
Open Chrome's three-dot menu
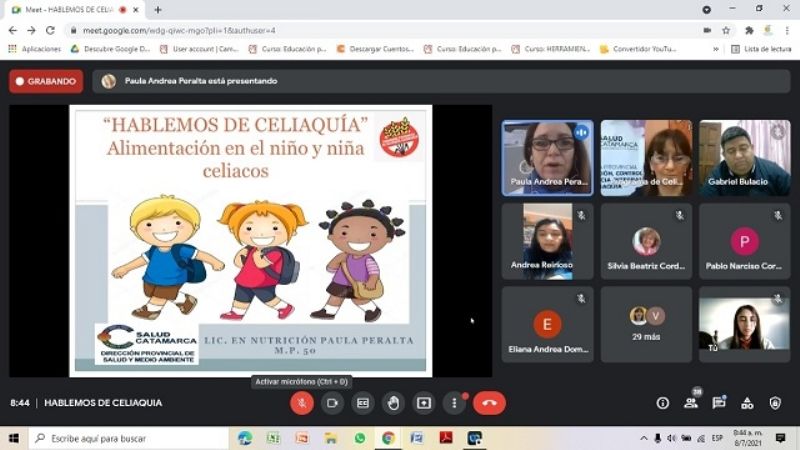[x=787, y=31]
